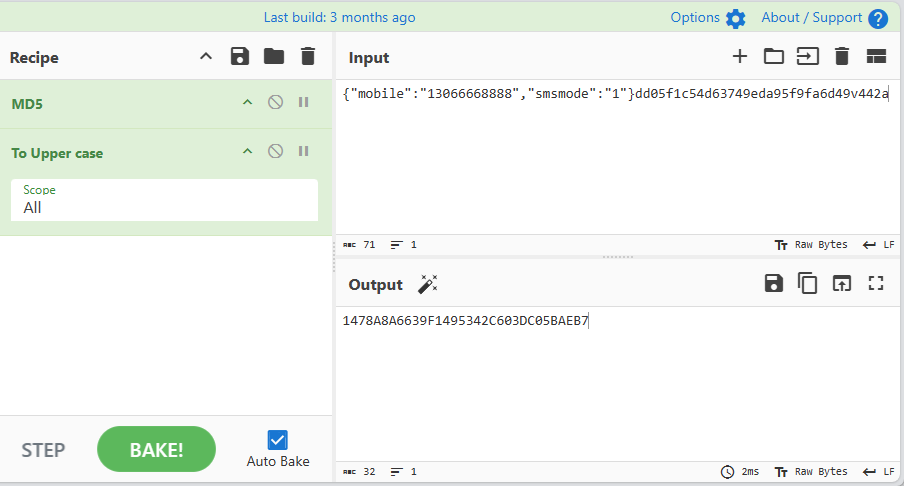The width and height of the screenshot is (904, 486).
Task: Add a new input tab
Action: 740,57
